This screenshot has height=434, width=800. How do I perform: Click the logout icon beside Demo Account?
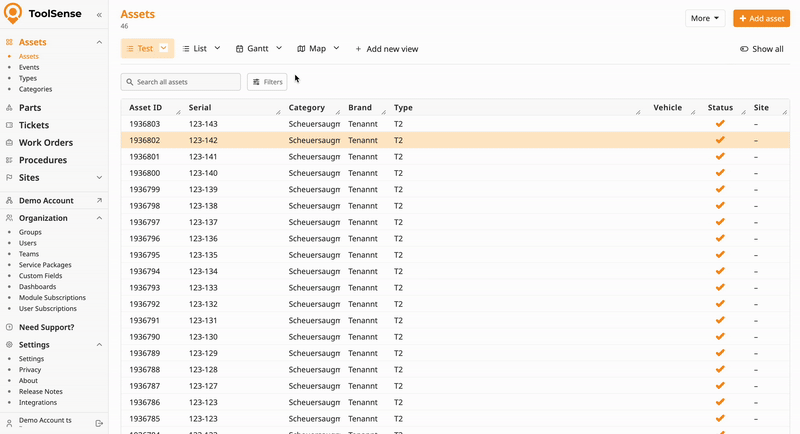(x=99, y=423)
